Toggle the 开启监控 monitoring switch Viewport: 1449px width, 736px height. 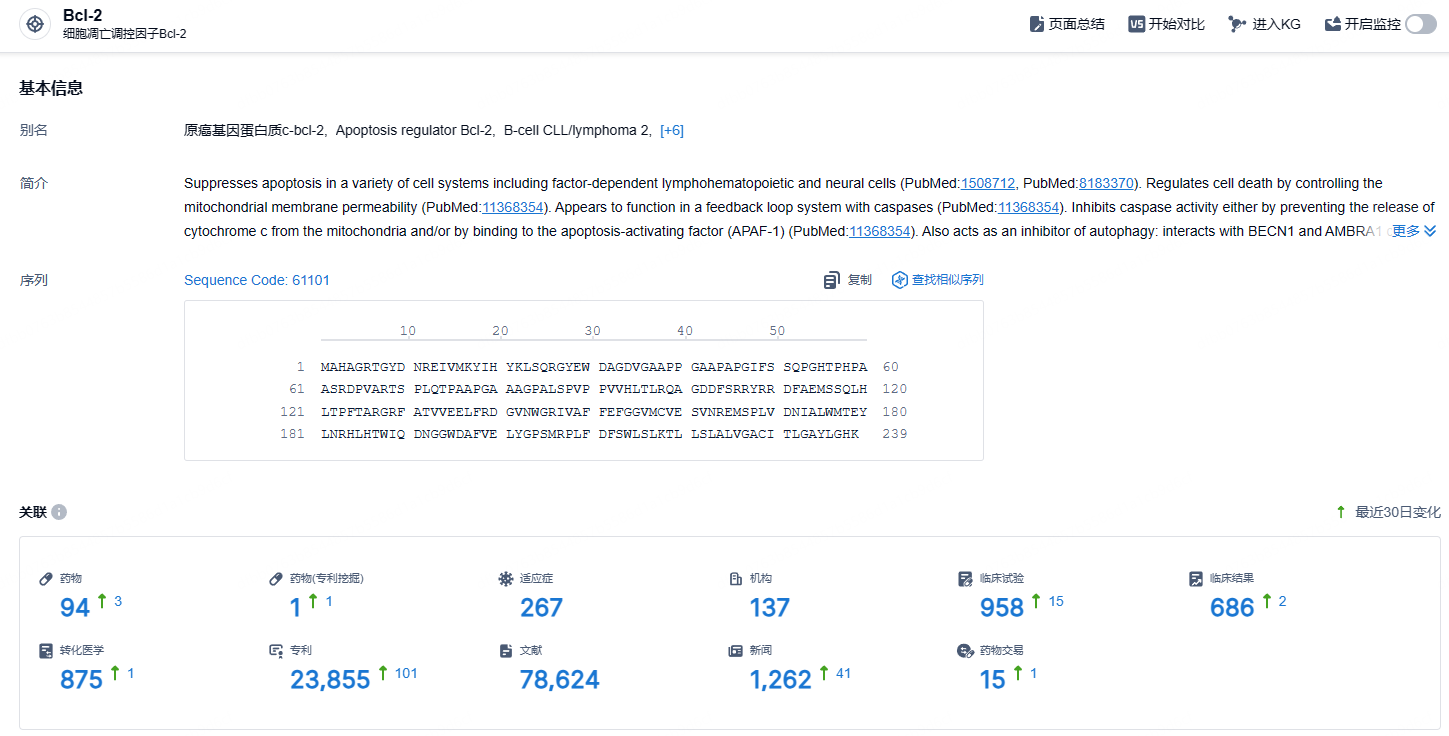click(1420, 24)
